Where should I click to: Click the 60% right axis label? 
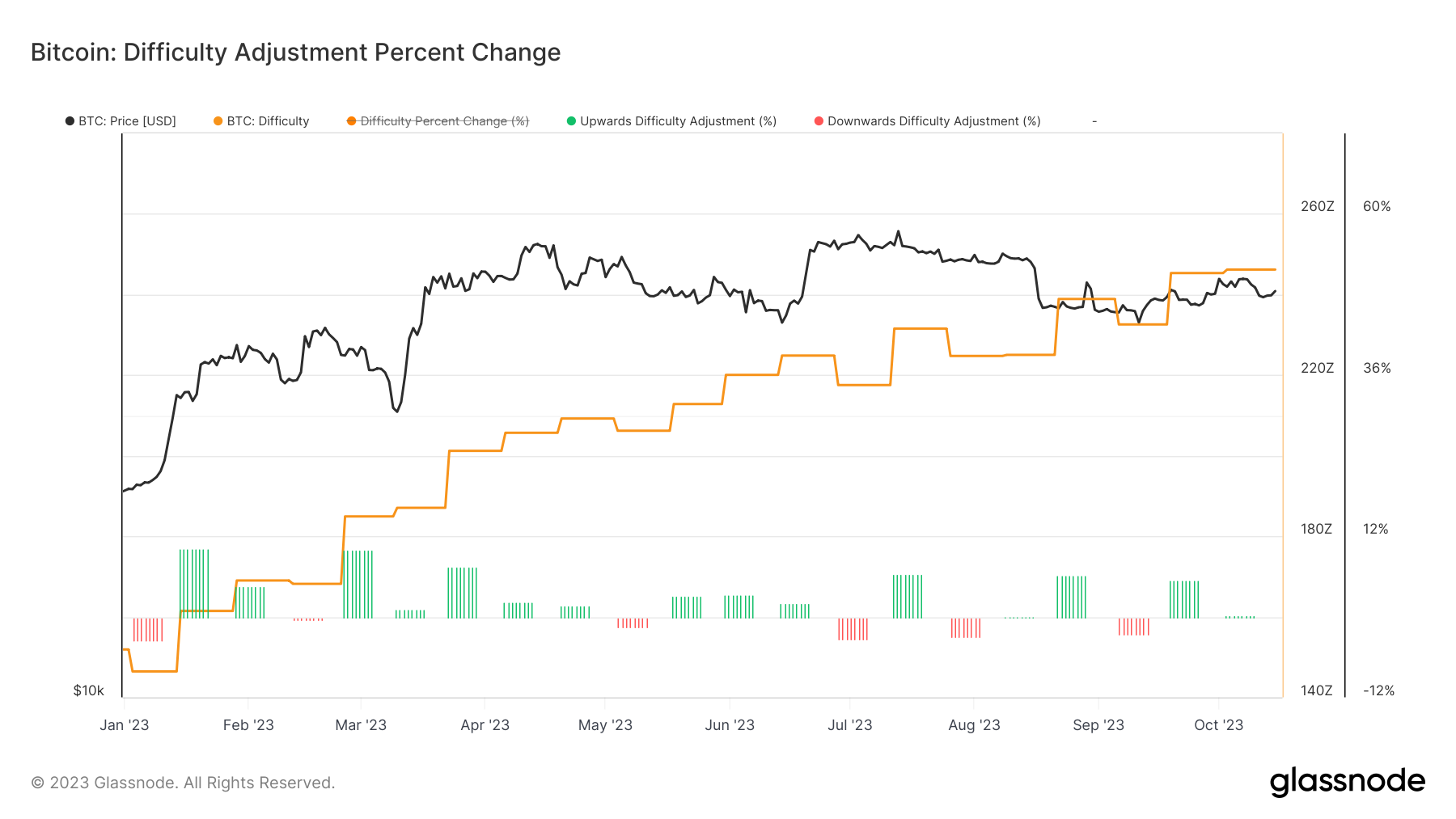coord(1377,206)
